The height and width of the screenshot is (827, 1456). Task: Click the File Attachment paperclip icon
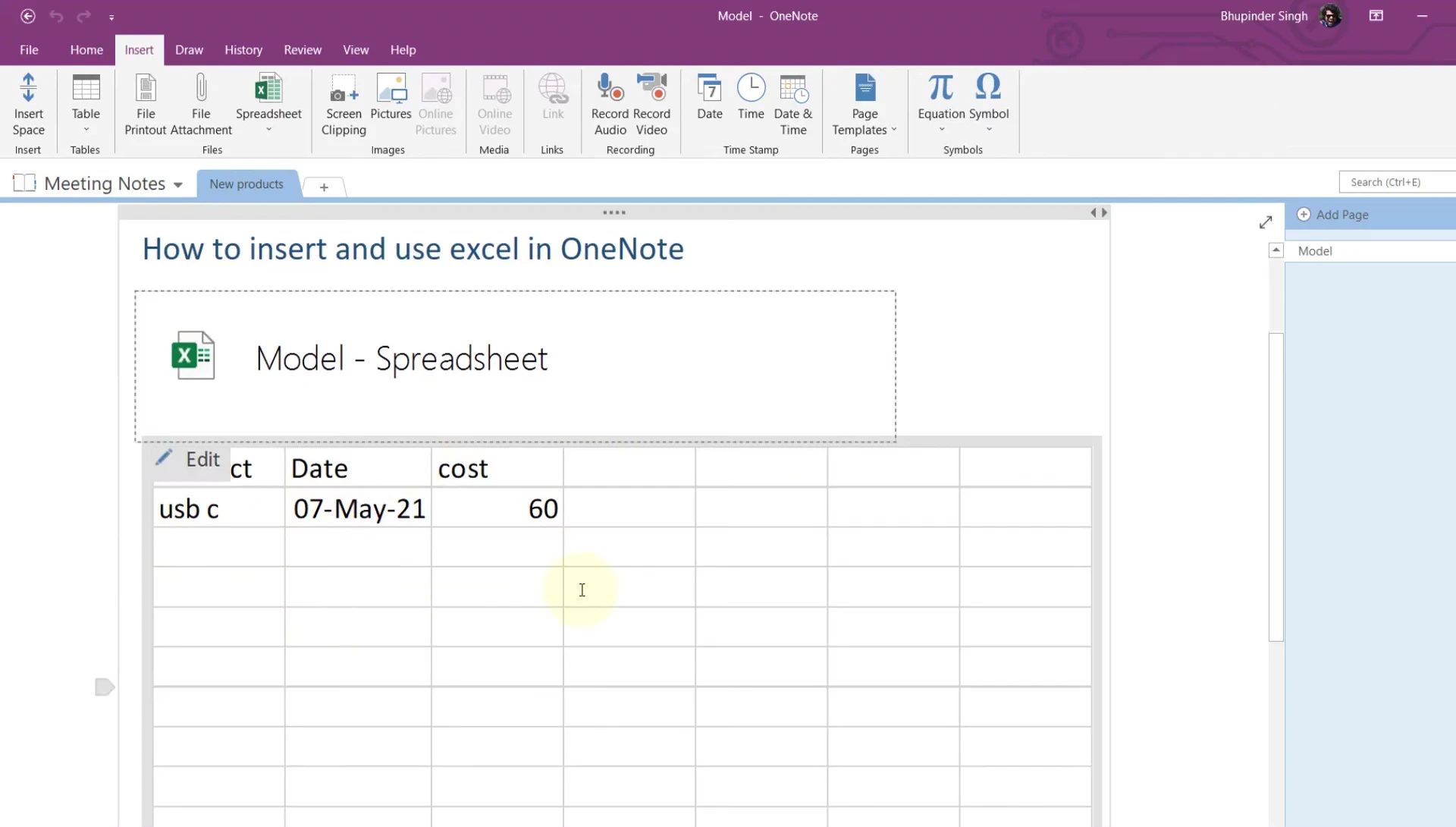click(201, 88)
